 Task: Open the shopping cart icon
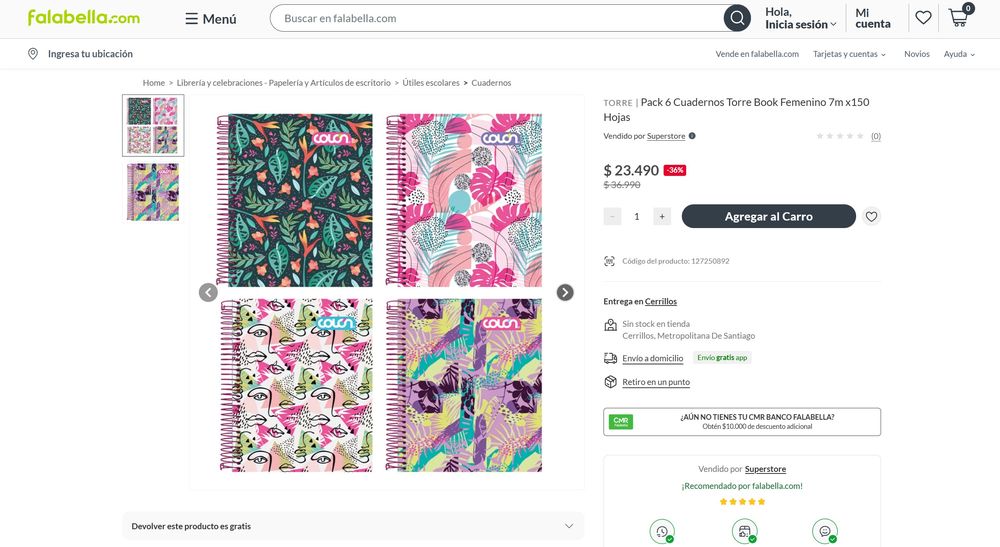(x=960, y=17)
